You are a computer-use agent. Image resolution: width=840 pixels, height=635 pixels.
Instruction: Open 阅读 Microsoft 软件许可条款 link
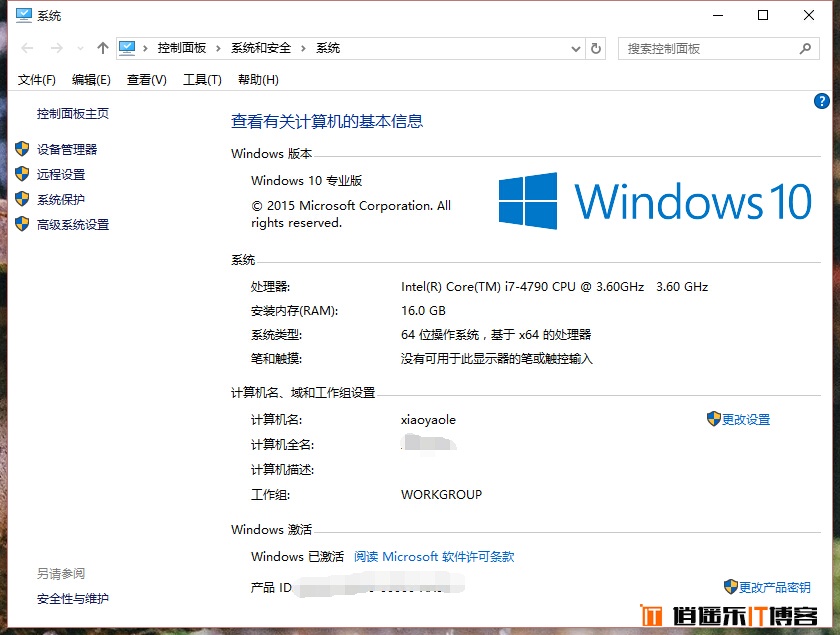tap(434, 557)
